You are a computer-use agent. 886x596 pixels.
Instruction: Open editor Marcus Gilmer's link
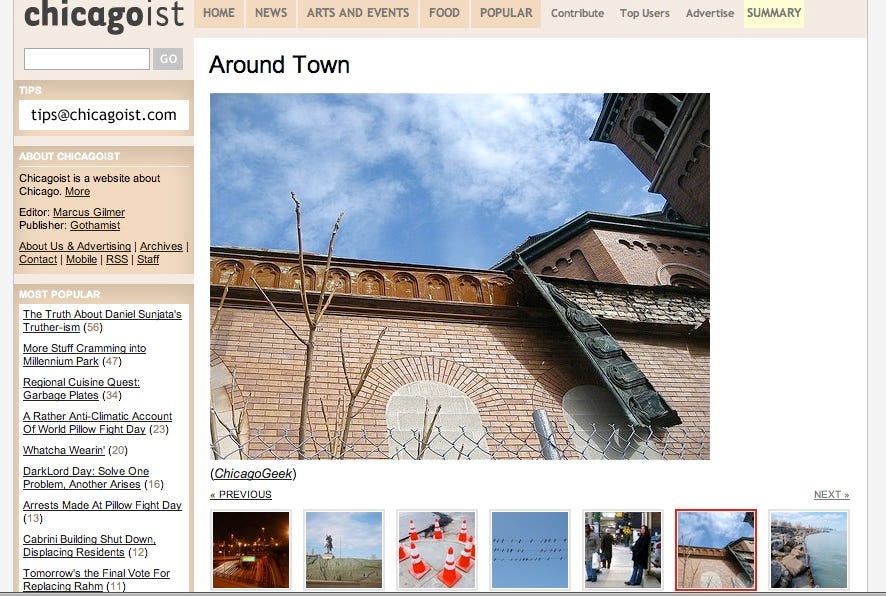click(x=89, y=212)
